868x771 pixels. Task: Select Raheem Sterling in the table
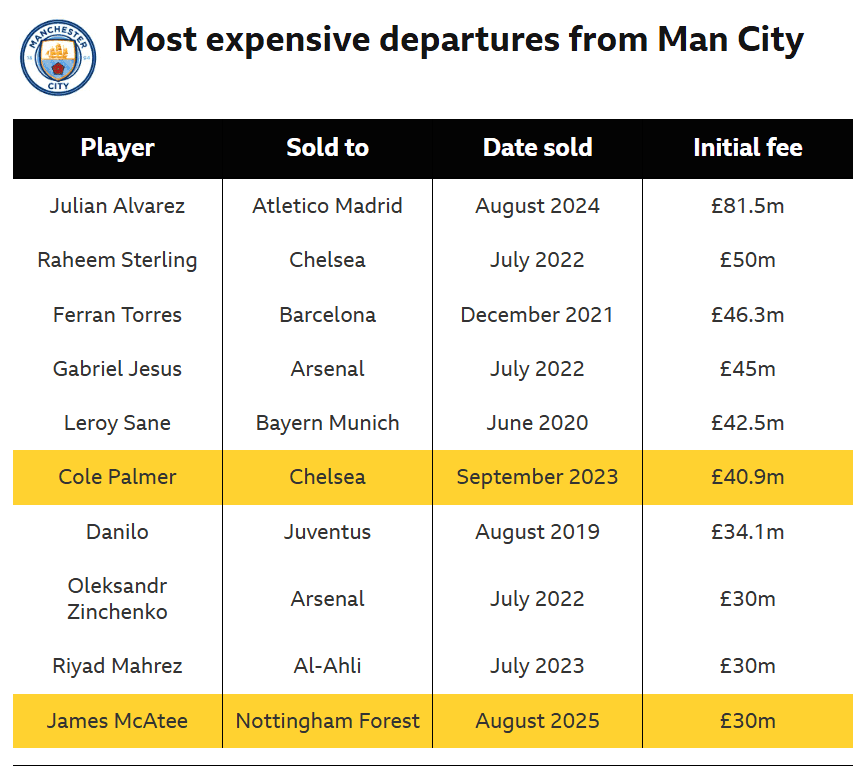[117, 260]
